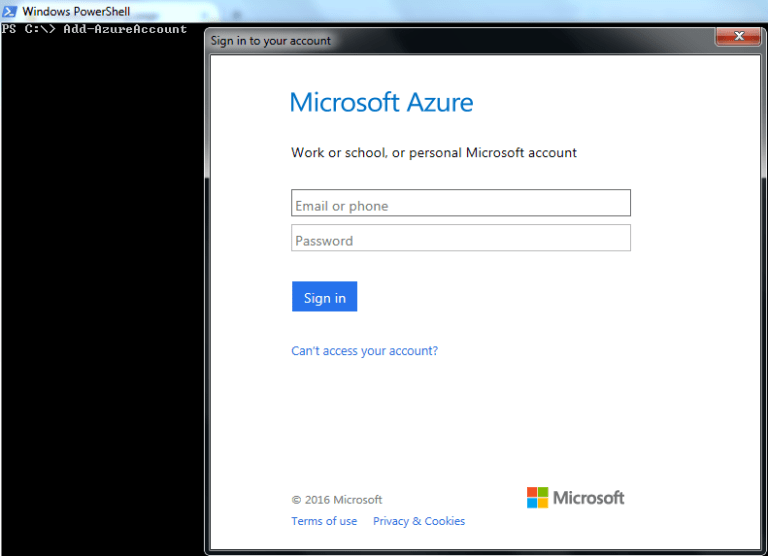Open the Terms of use link
The image size is (768, 556).
[x=324, y=521]
